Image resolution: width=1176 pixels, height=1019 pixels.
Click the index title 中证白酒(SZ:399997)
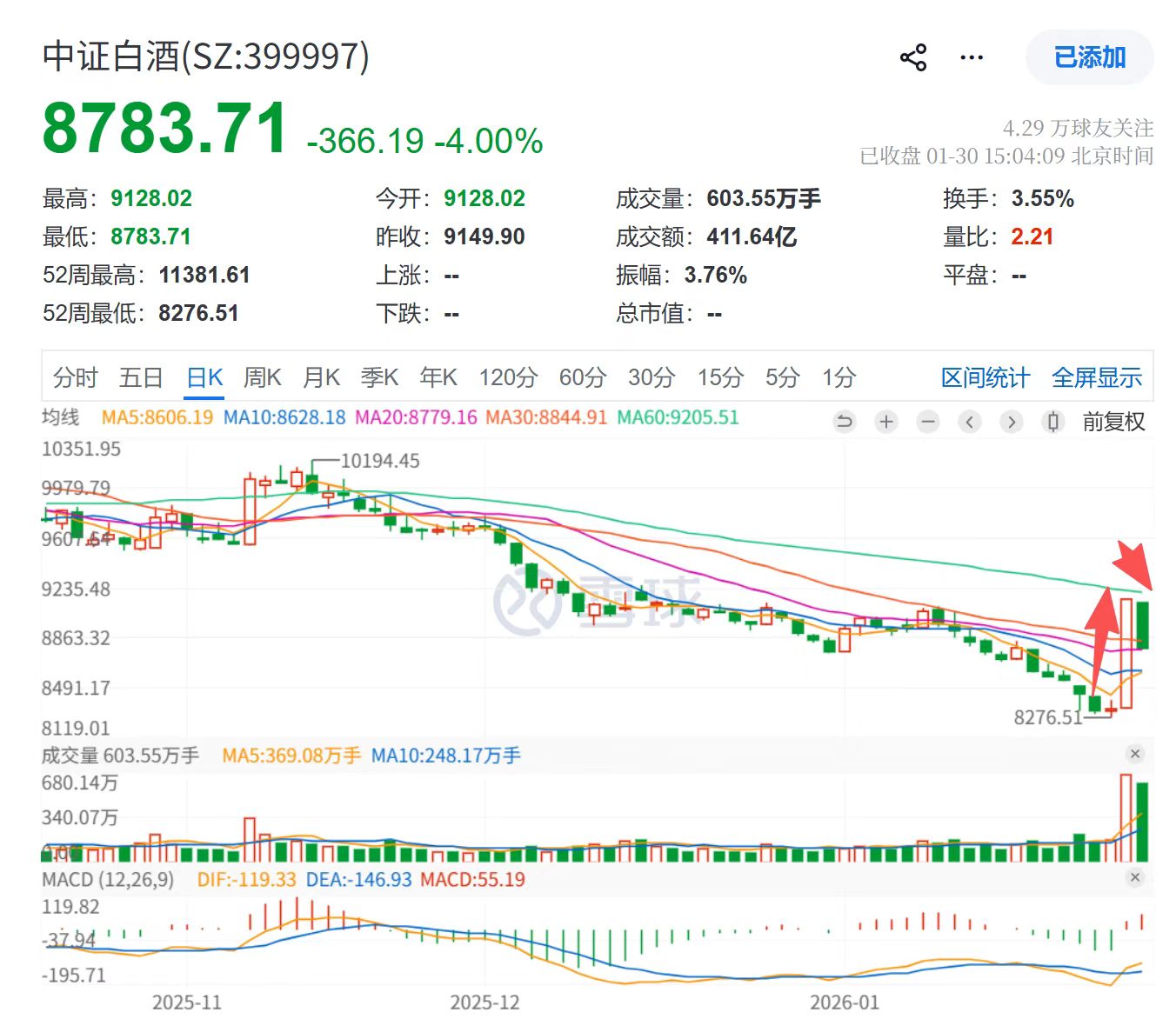click(x=206, y=57)
